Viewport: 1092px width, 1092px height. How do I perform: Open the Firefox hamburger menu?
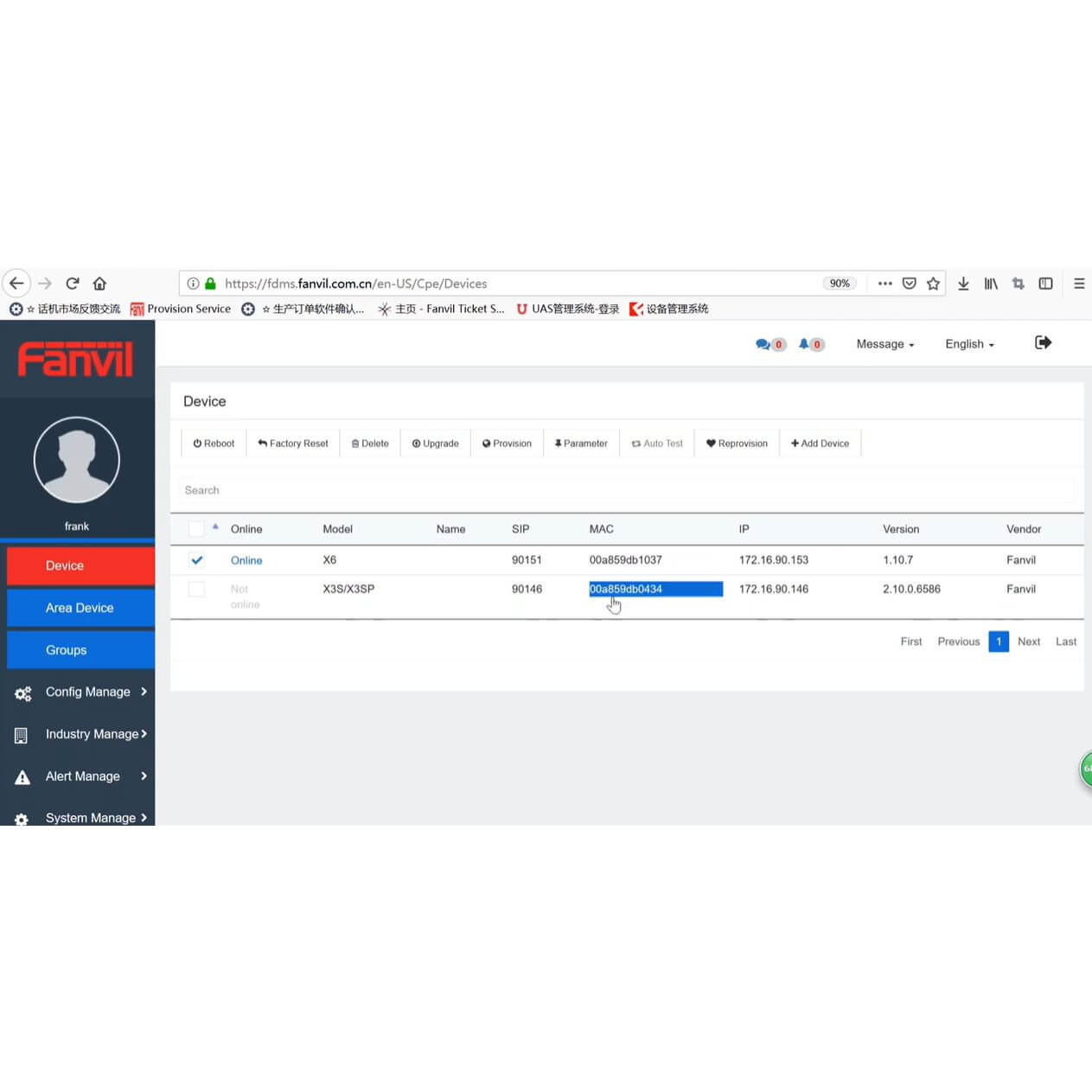point(1079,284)
